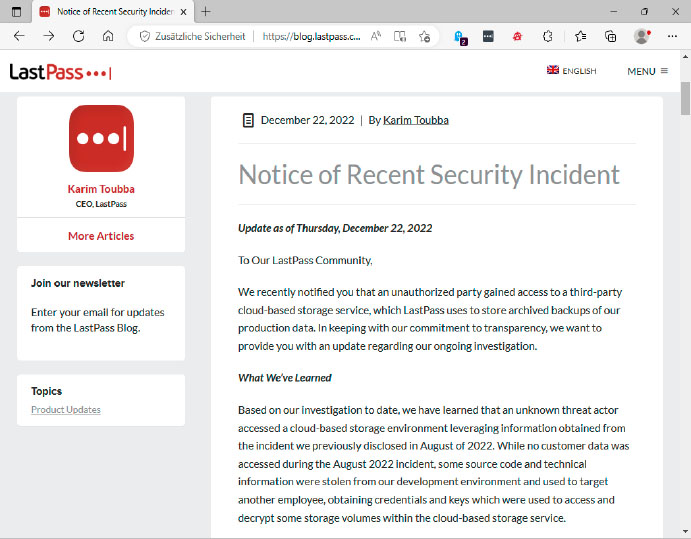Open the ENGLISH language selector
Screen dimensions: 691x539
pos(572,71)
